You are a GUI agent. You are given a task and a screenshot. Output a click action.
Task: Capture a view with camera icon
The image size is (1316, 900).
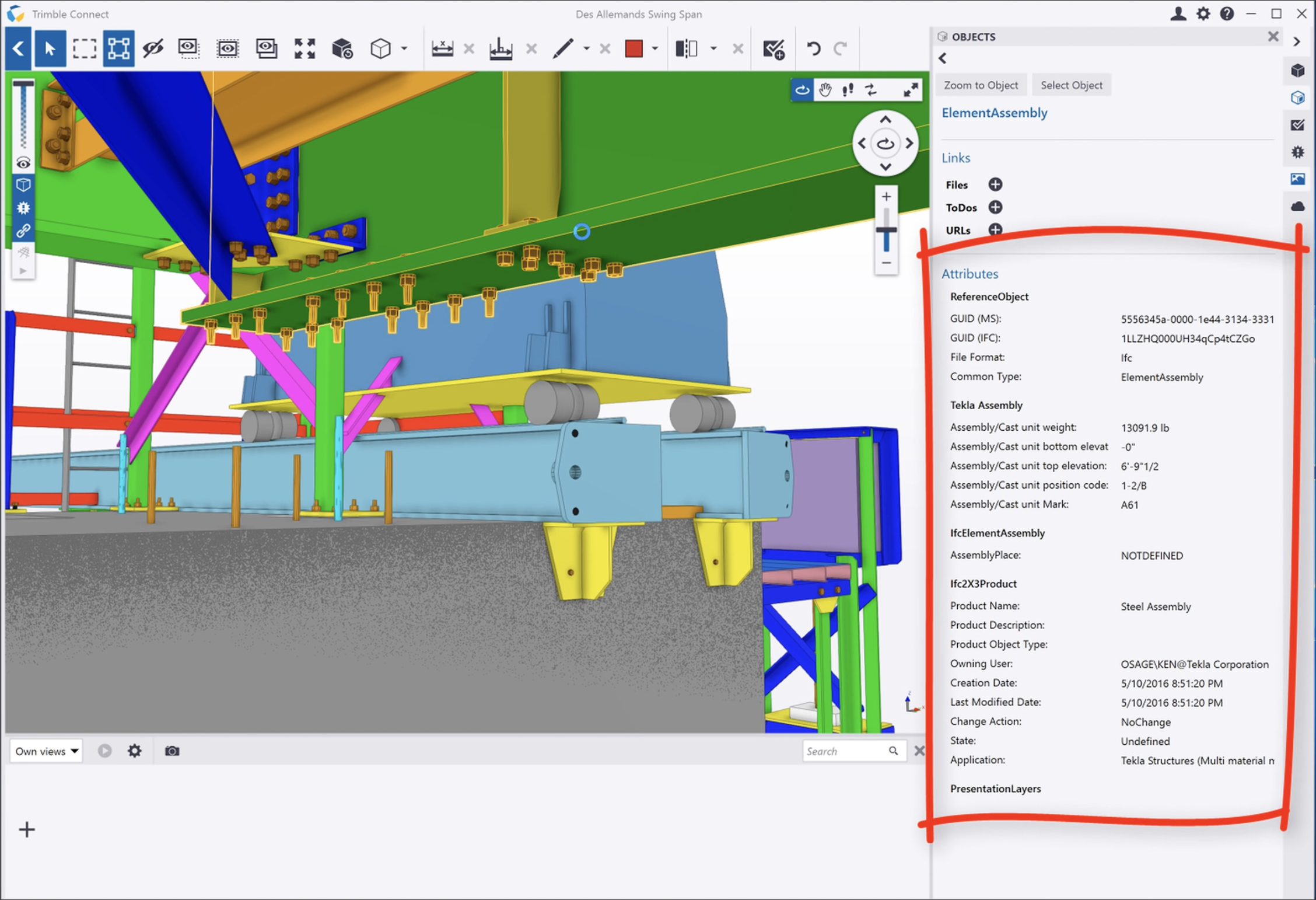[172, 751]
